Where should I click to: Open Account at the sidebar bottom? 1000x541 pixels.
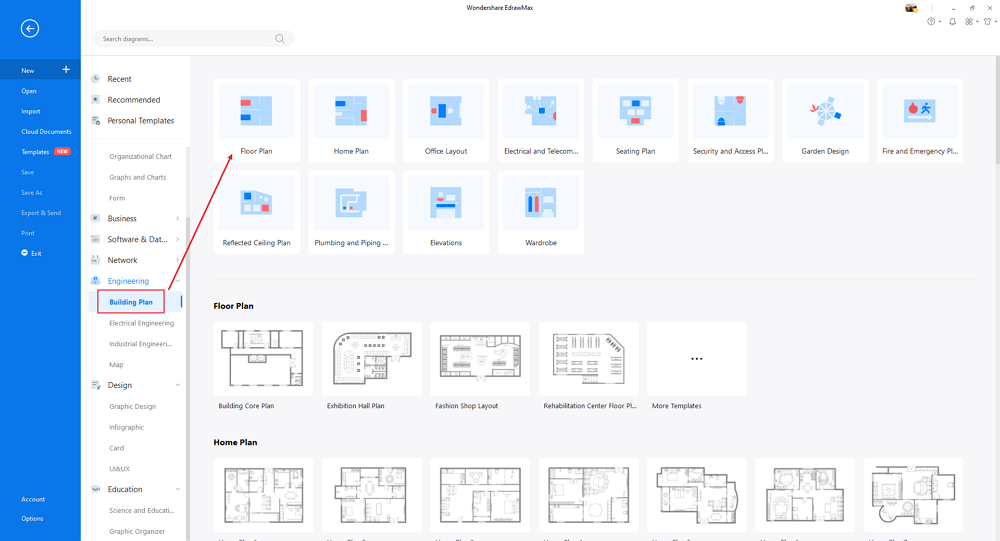click(33, 500)
